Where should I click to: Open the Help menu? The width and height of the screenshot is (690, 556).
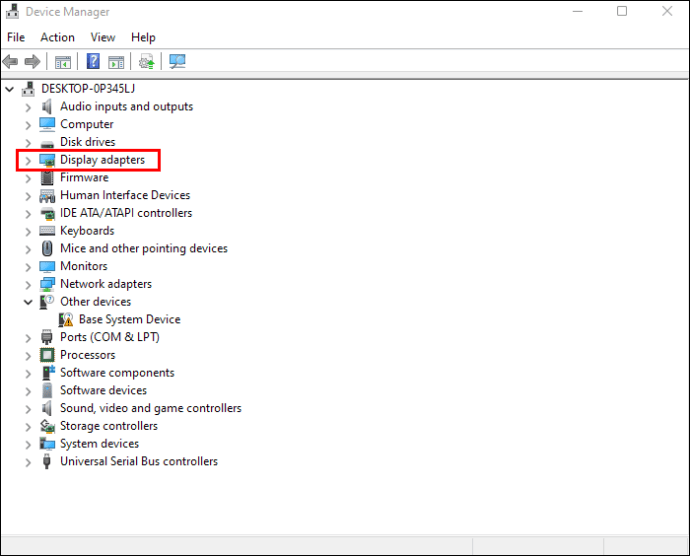click(x=143, y=37)
